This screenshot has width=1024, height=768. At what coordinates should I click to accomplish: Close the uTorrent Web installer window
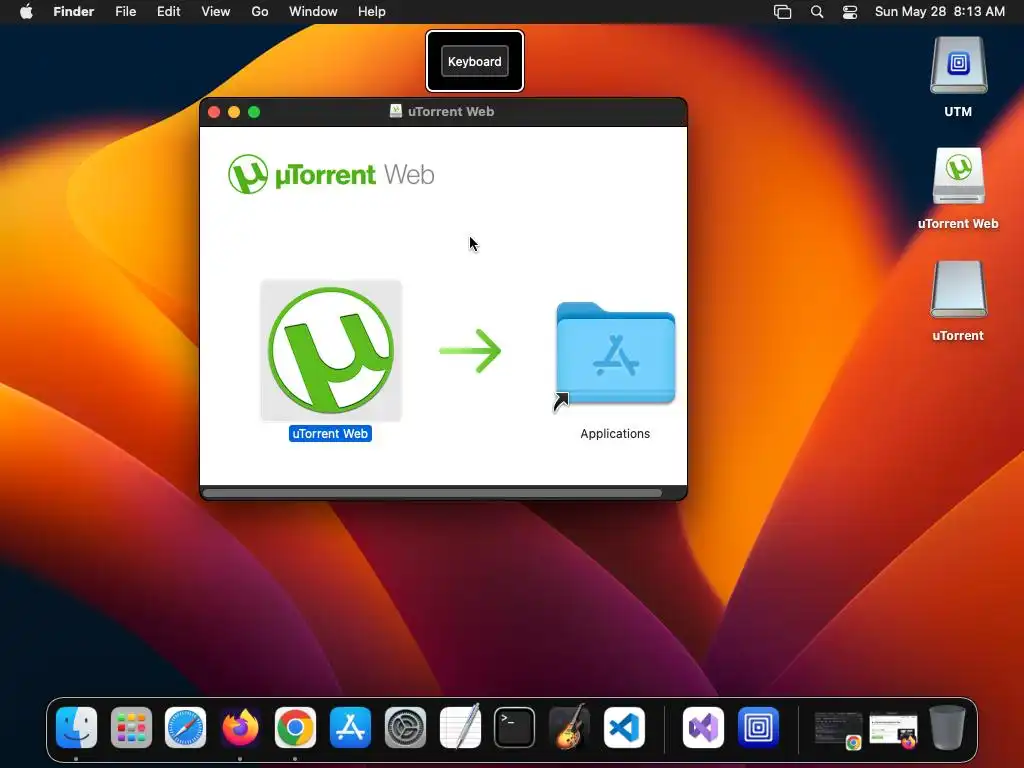tap(214, 112)
